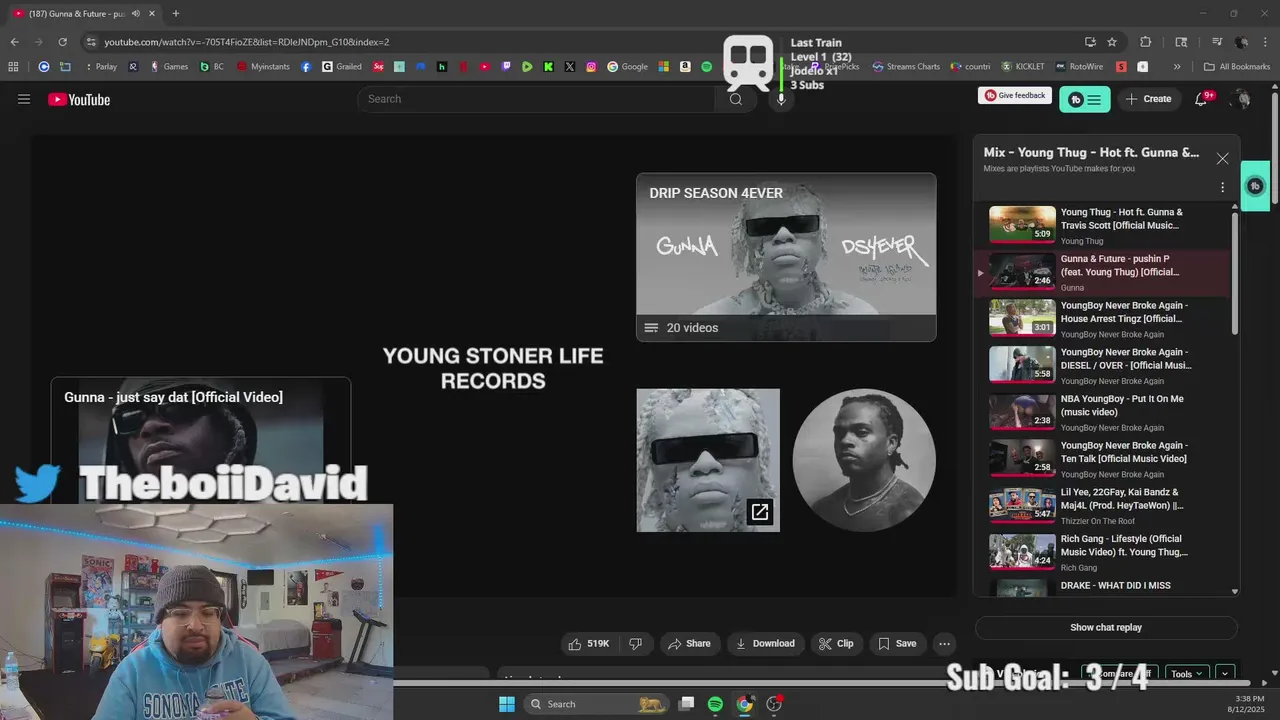1280x720 pixels.
Task: Dislike the video
Action: (x=635, y=644)
